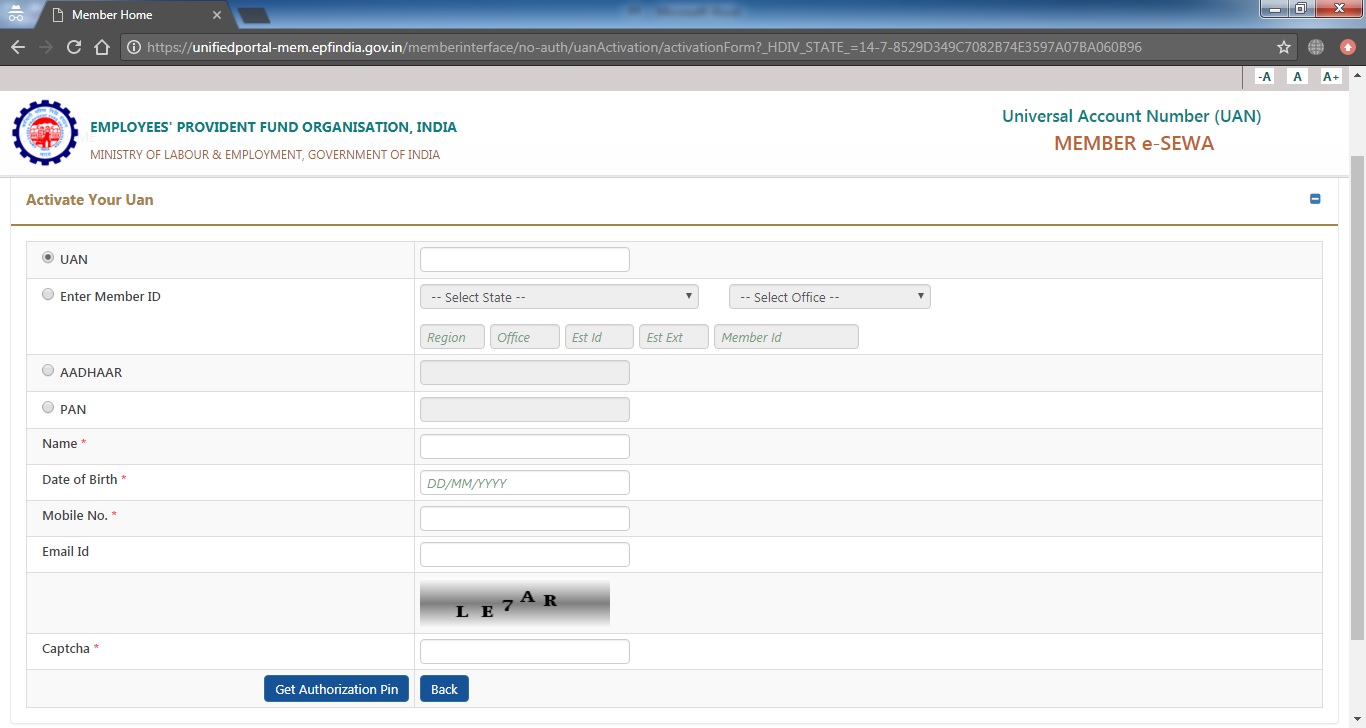Click the EPFO organisation logo
Screen dimensions: 1366x728
tap(45, 132)
